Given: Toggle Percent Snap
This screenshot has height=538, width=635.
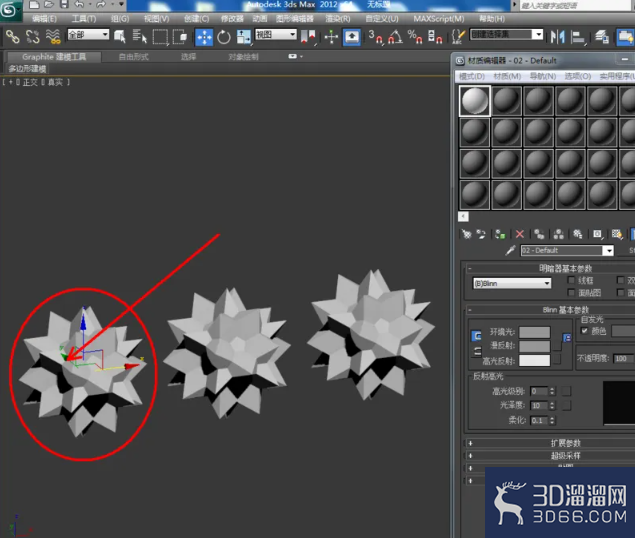Looking at the screenshot, I should click(415, 37).
